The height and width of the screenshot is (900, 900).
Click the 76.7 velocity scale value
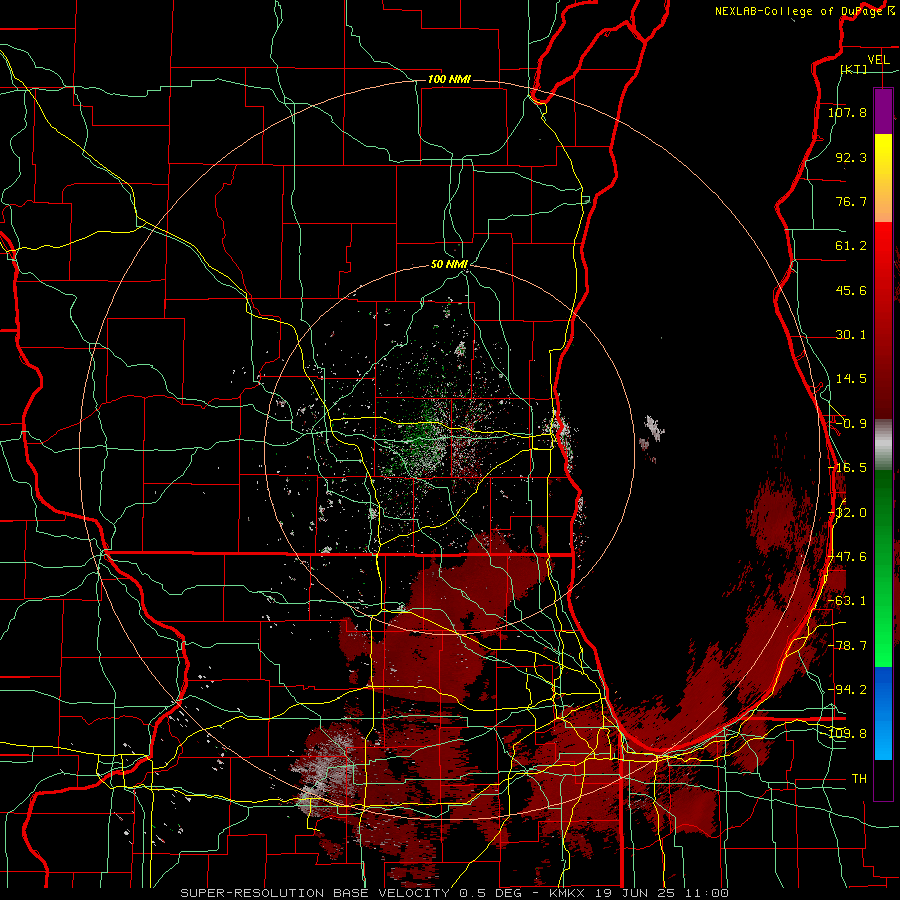[851, 201]
